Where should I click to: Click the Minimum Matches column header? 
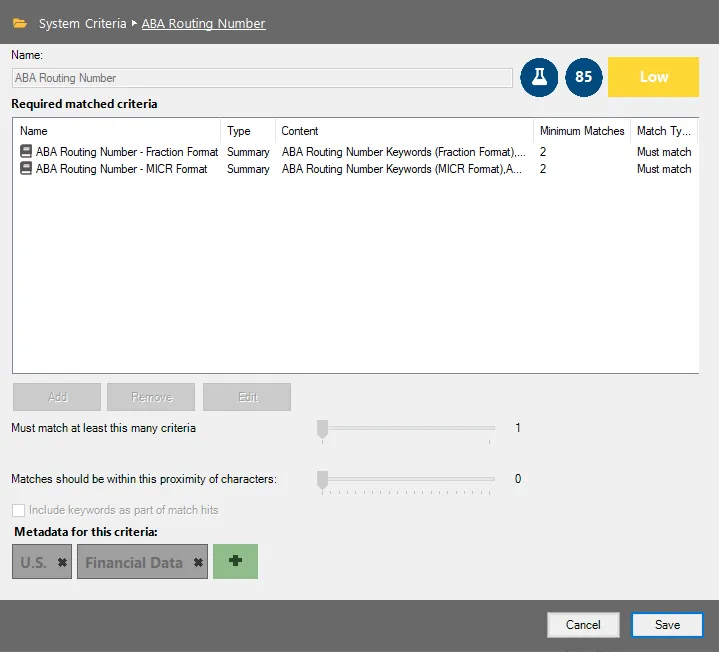click(582, 131)
